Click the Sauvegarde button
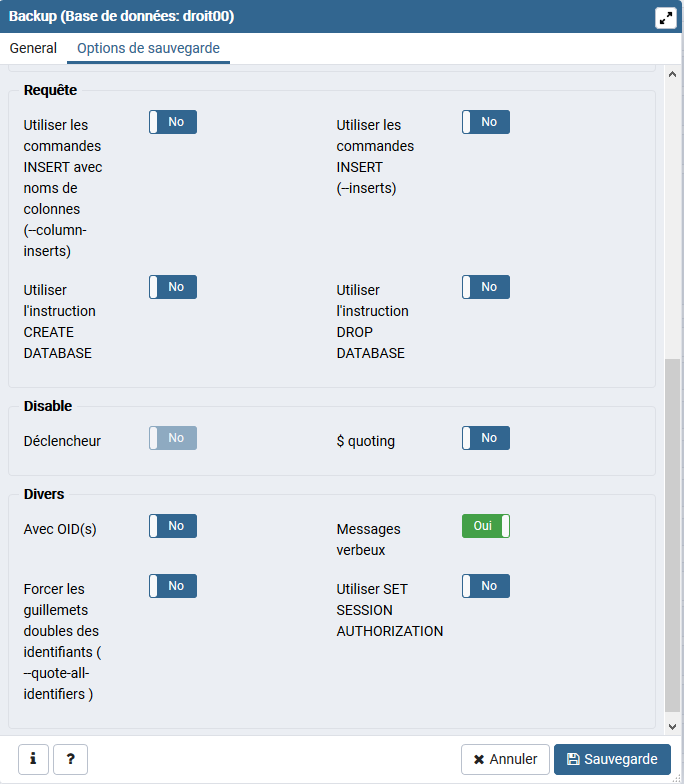The width and height of the screenshot is (684, 784). pos(612,759)
